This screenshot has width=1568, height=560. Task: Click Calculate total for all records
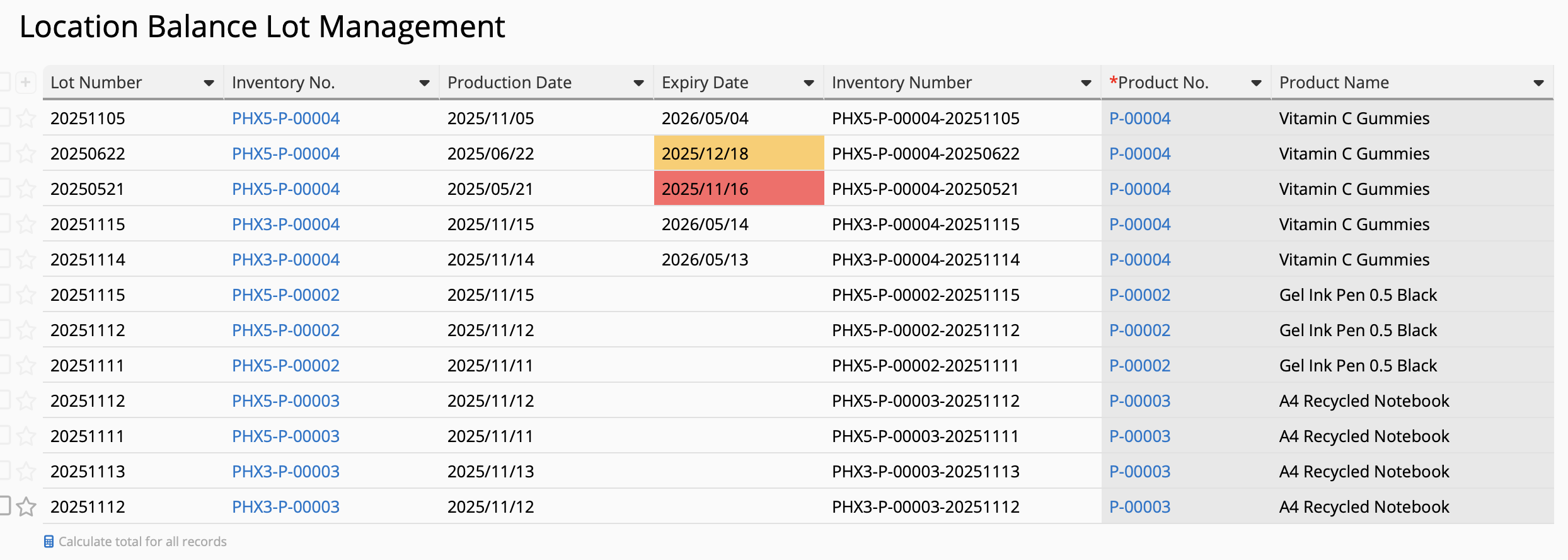coord(142,542)
